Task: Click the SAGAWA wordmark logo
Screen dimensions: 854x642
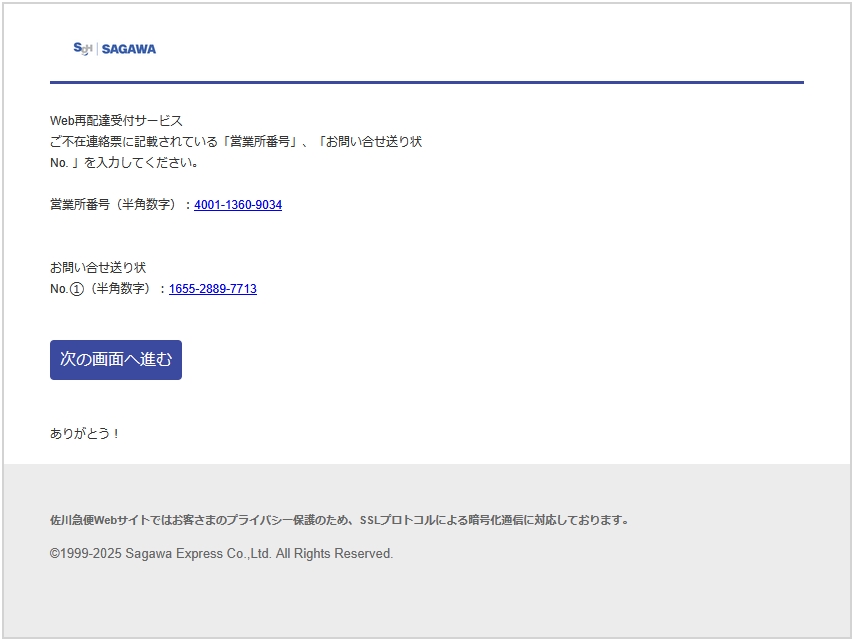Action: coord(129,49)
